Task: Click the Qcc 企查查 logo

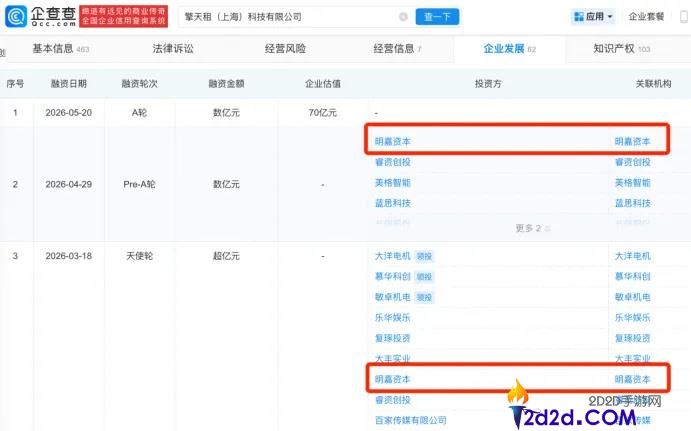Action: click(x=41, y=16)
